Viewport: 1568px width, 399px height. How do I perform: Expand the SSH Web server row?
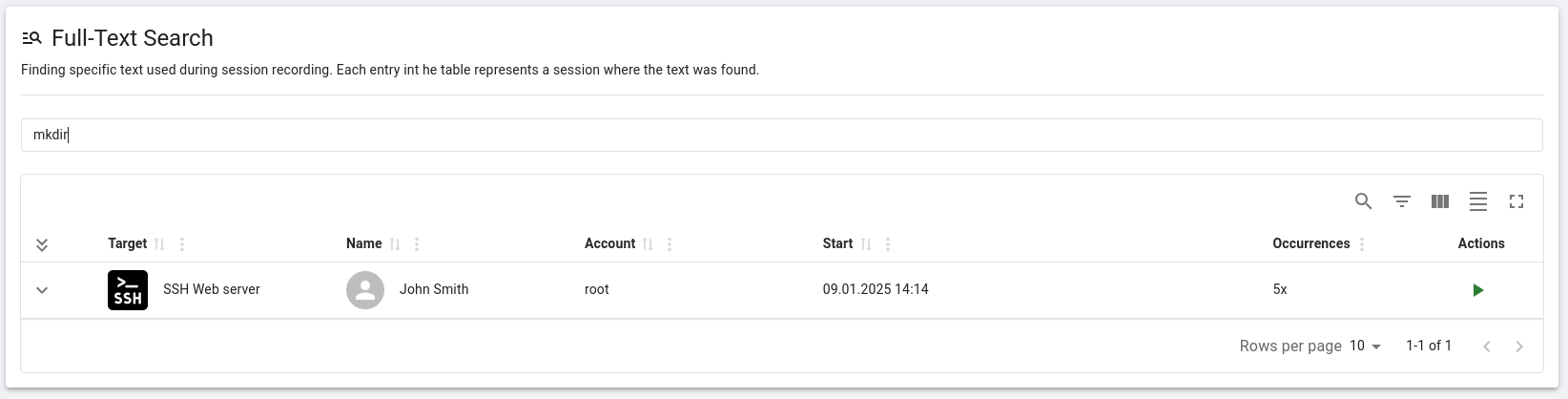click(42, 290)
